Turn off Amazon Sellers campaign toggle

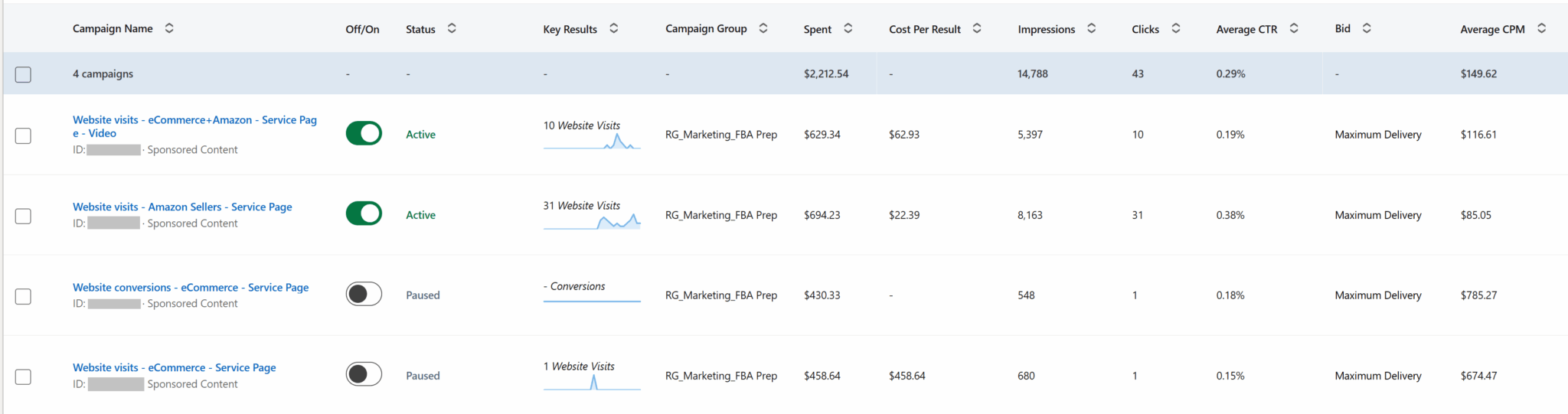[x=364, y=214]
